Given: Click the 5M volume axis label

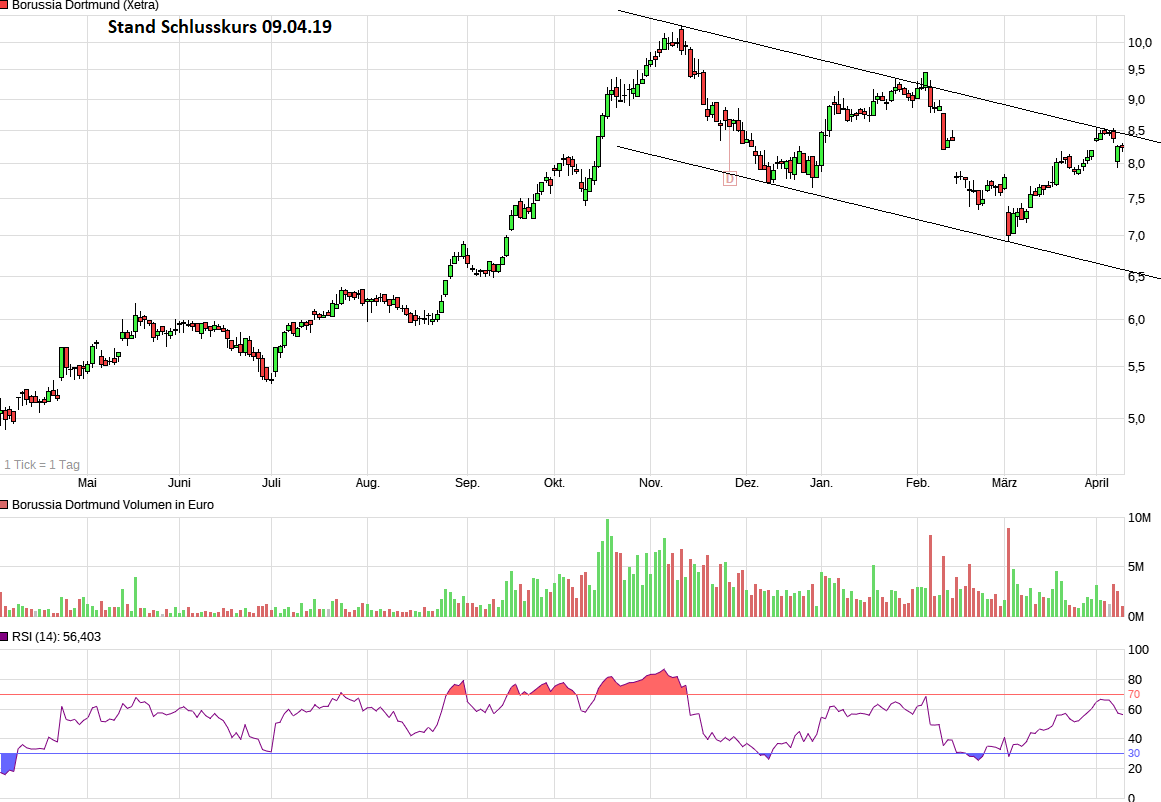Looking at the screenshot, I should 1136,567.
